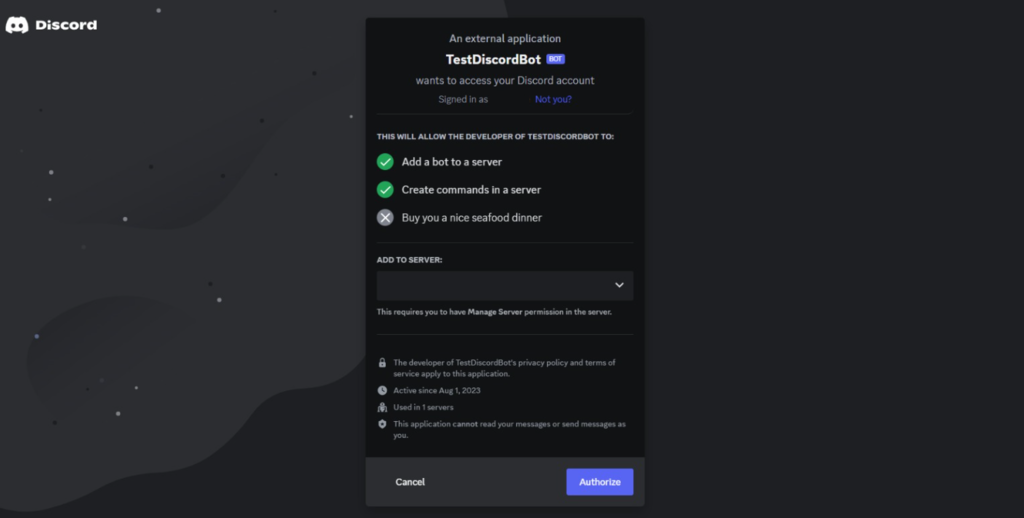
Task: Click the green check beside Create commands
Action: click(385, 189)
